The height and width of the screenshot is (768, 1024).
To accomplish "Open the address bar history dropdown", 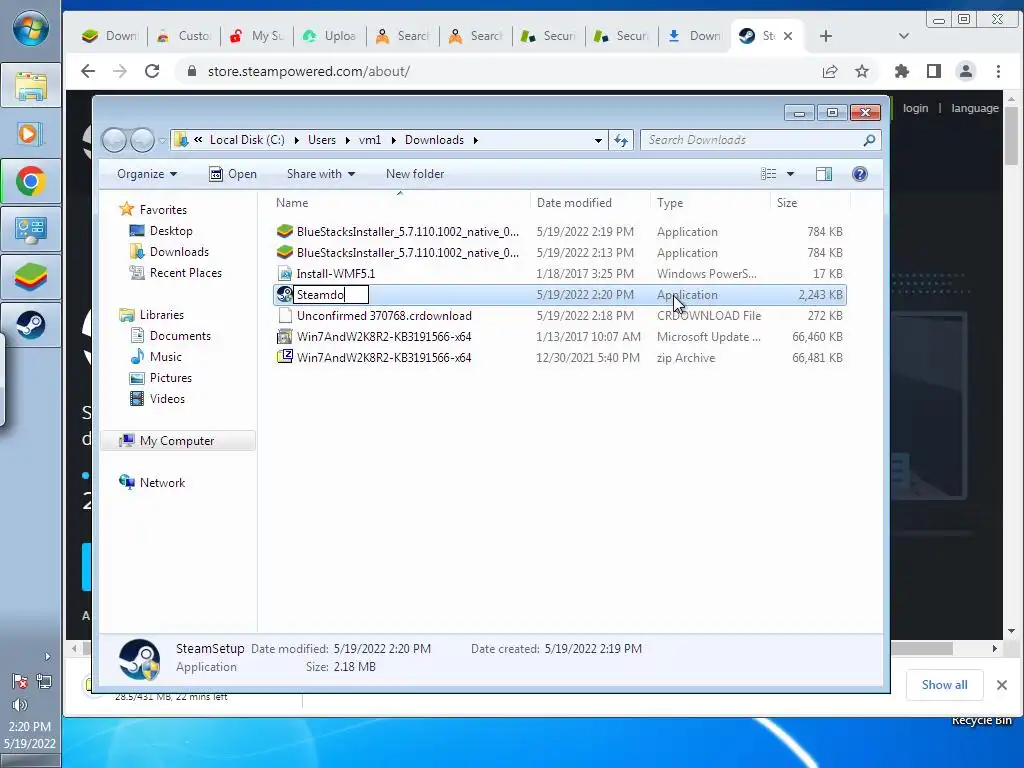I will coord(598,140).
